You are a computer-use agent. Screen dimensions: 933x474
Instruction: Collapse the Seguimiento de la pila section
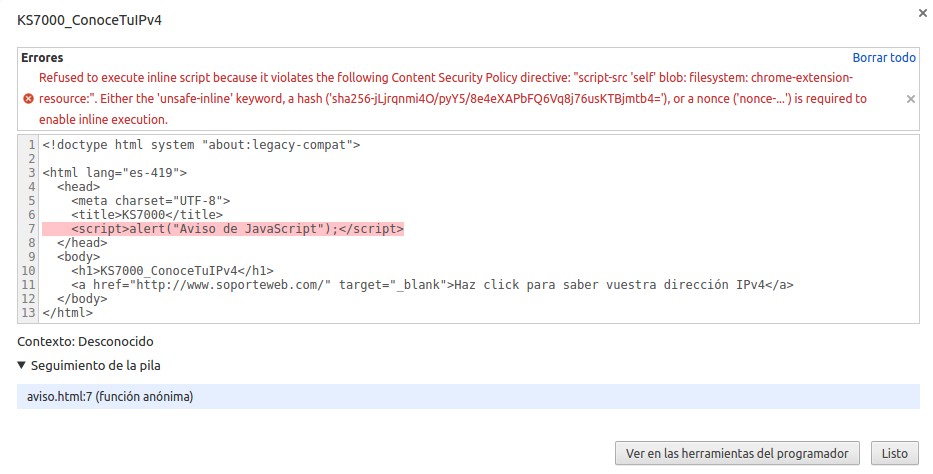(23, 365)
